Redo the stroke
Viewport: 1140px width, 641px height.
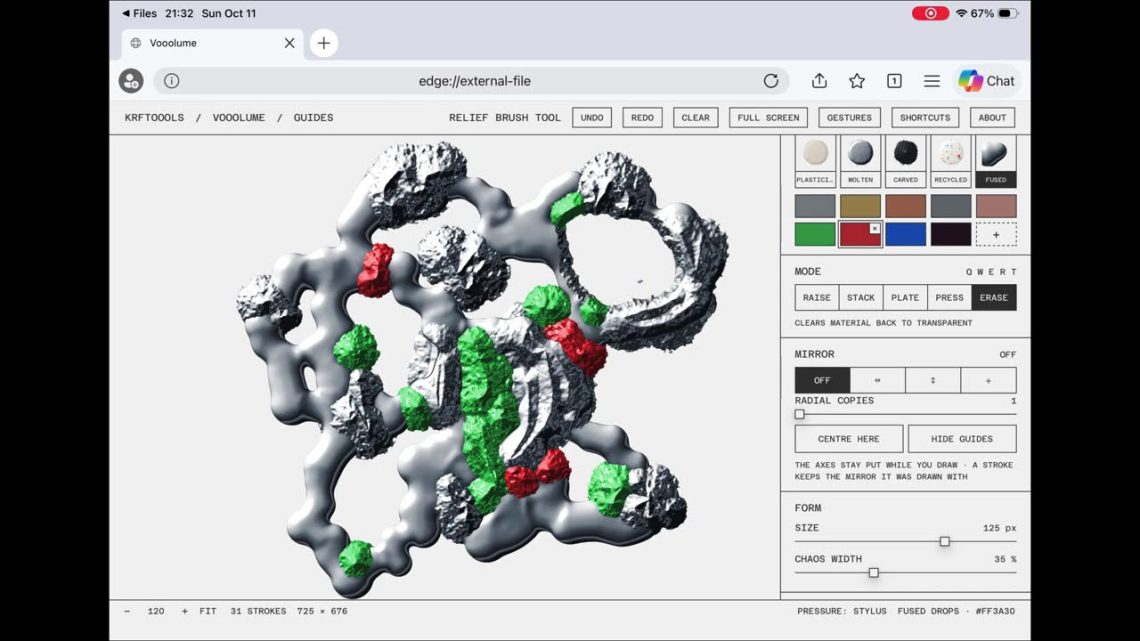click(x=642, y=118)
